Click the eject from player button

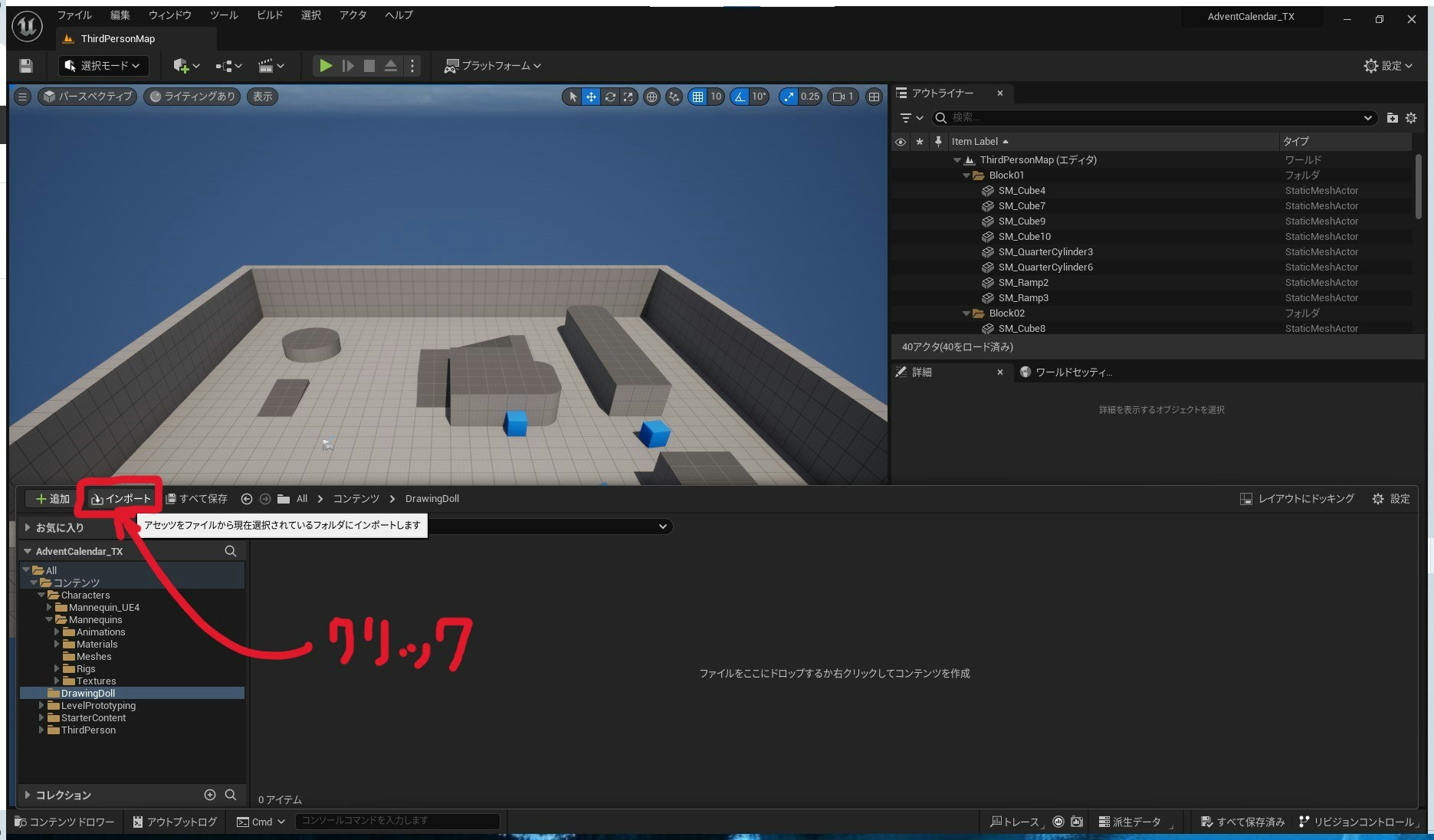click(391, 66)
